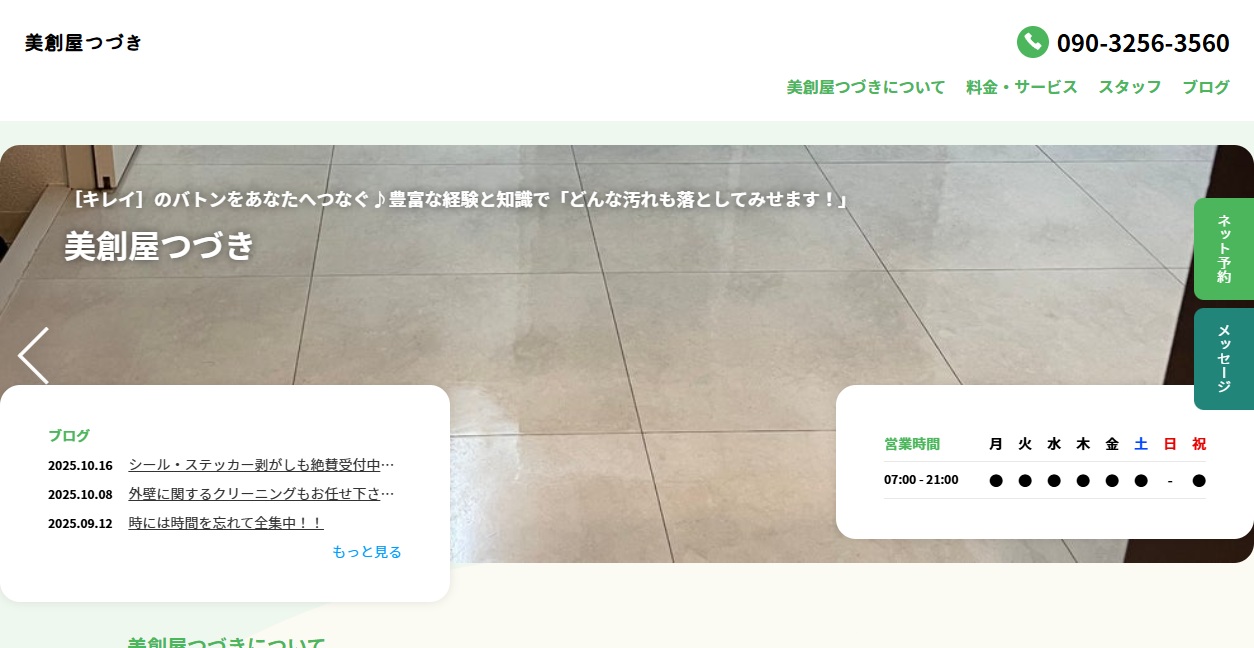The width and height of the screenshot is (1254, 648).
Task: Click the holiday 祝 availability dot
Action: (x=1198, y=480)
